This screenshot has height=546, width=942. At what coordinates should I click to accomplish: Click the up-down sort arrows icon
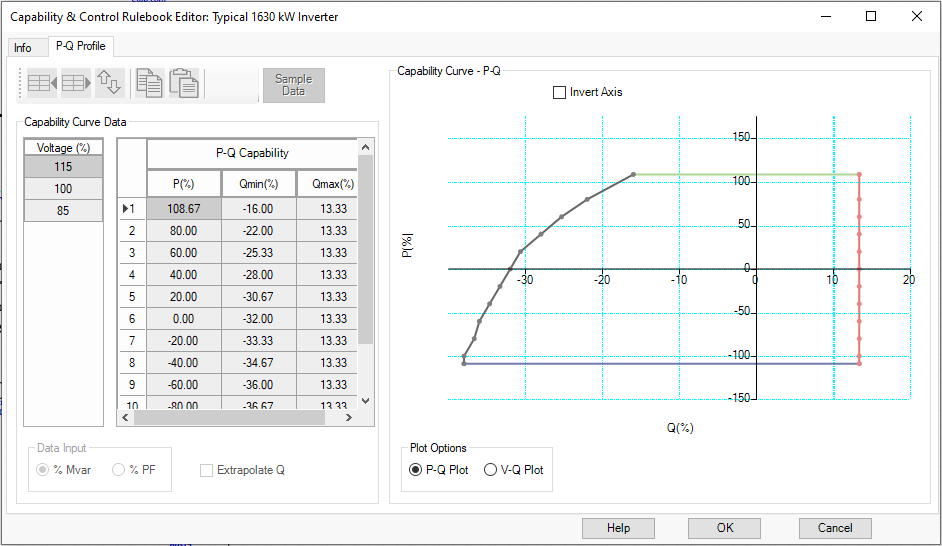click(109, 84)
